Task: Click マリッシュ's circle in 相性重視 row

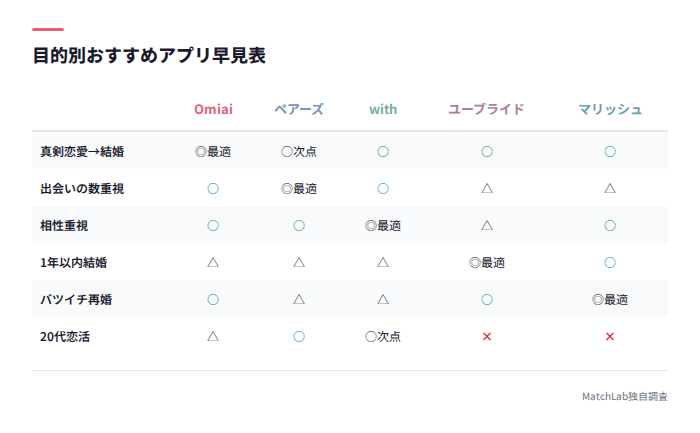Action: [610, 226]
